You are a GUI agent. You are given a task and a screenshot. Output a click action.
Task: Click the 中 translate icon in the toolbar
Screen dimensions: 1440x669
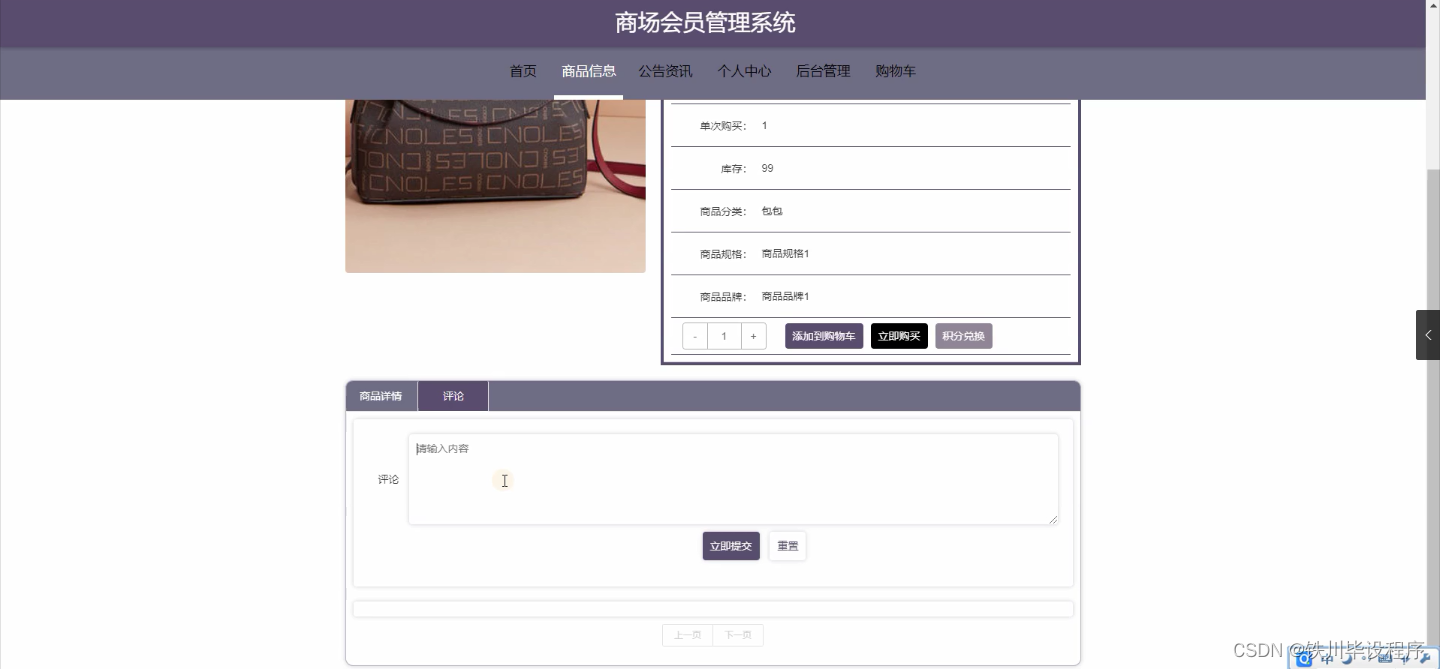1325,658
